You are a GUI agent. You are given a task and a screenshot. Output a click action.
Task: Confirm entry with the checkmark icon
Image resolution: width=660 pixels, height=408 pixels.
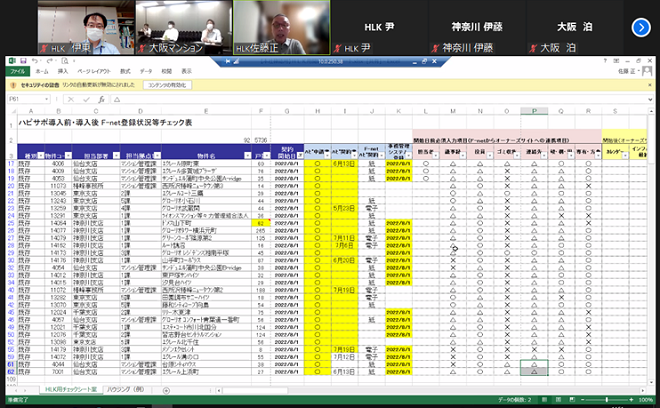[86, 99]
